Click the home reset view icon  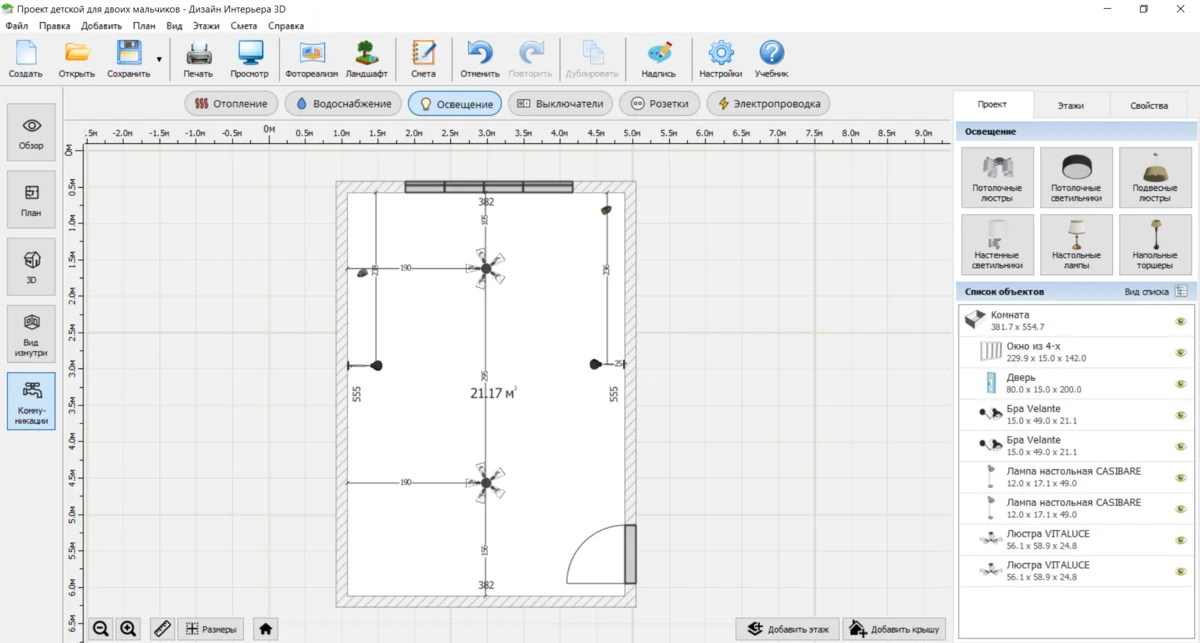(265, 629)
